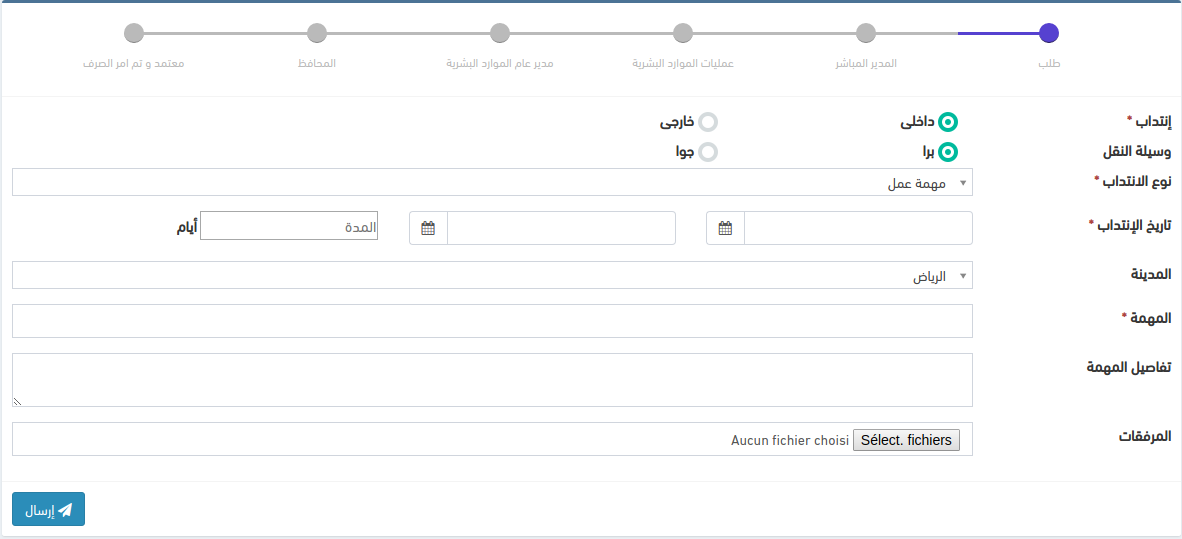Click the Sélect. fichiers upload button
Image resolution: width=1182 pixels, height=539 pixels.
pos(906,440)
